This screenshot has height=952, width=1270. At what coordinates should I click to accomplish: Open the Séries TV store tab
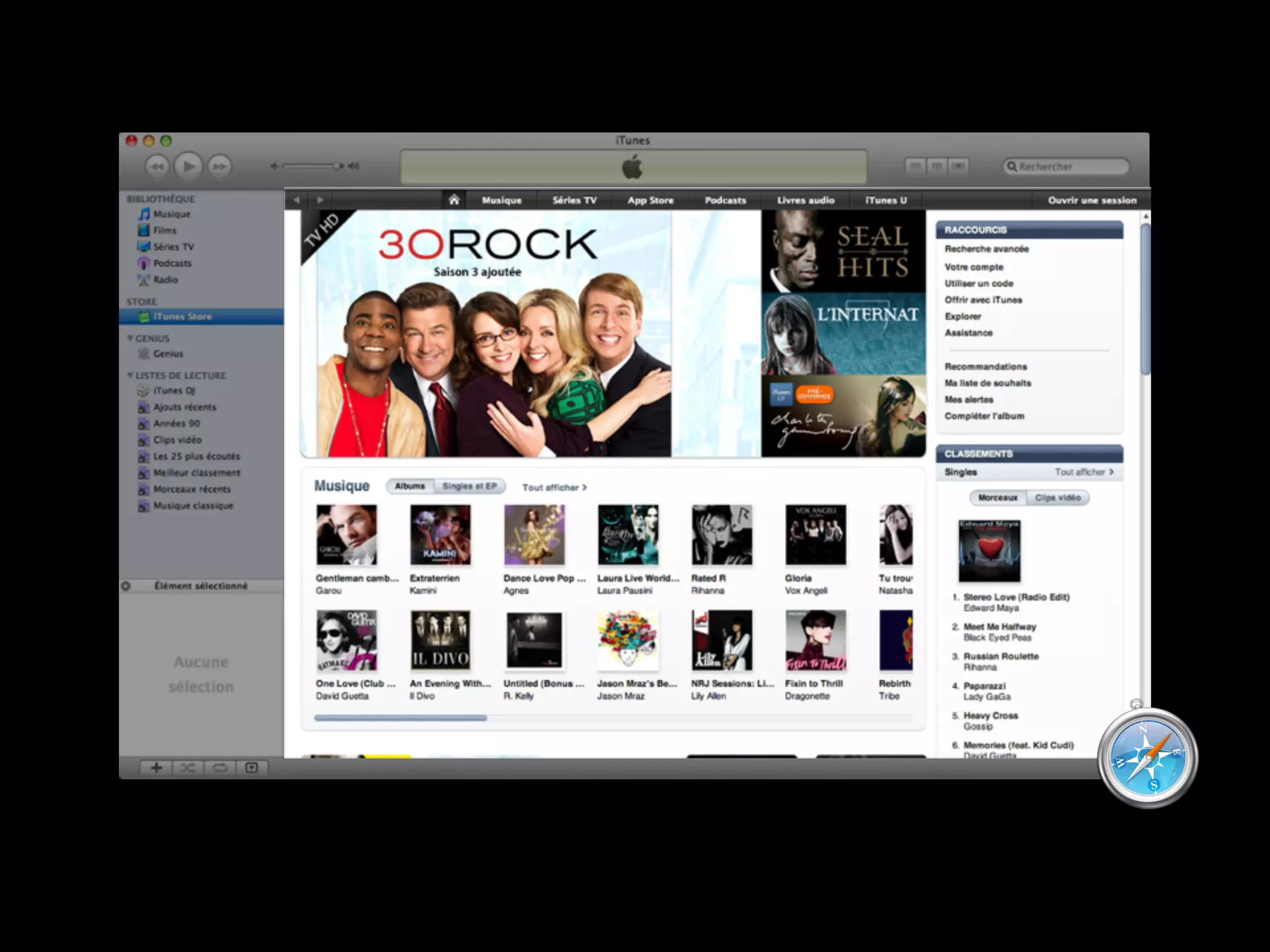pyautogui.click(x=574, y=200)
